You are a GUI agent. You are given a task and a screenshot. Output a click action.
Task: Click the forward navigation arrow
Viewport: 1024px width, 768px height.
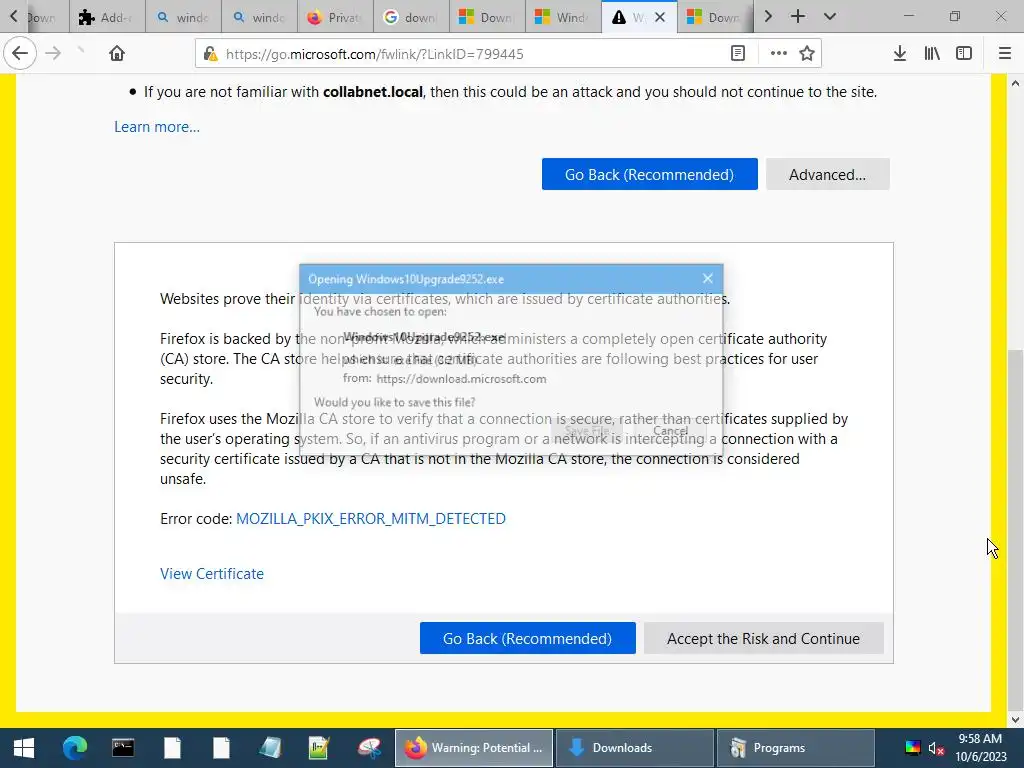pyautogui.click(x=53, y=54)
